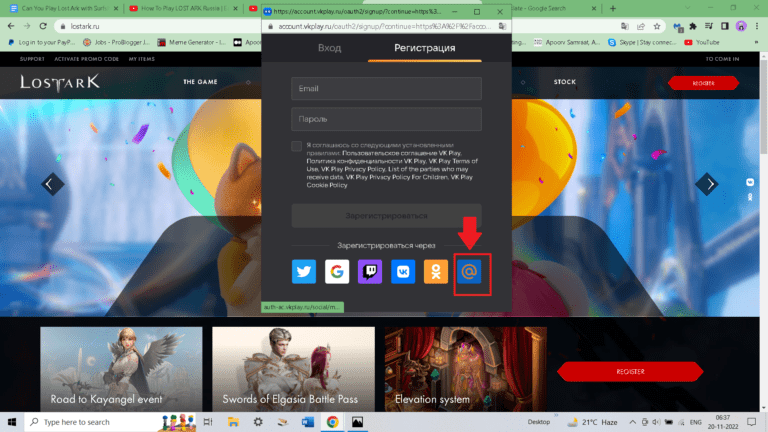Open a new browser tab

tap(613, 8)
